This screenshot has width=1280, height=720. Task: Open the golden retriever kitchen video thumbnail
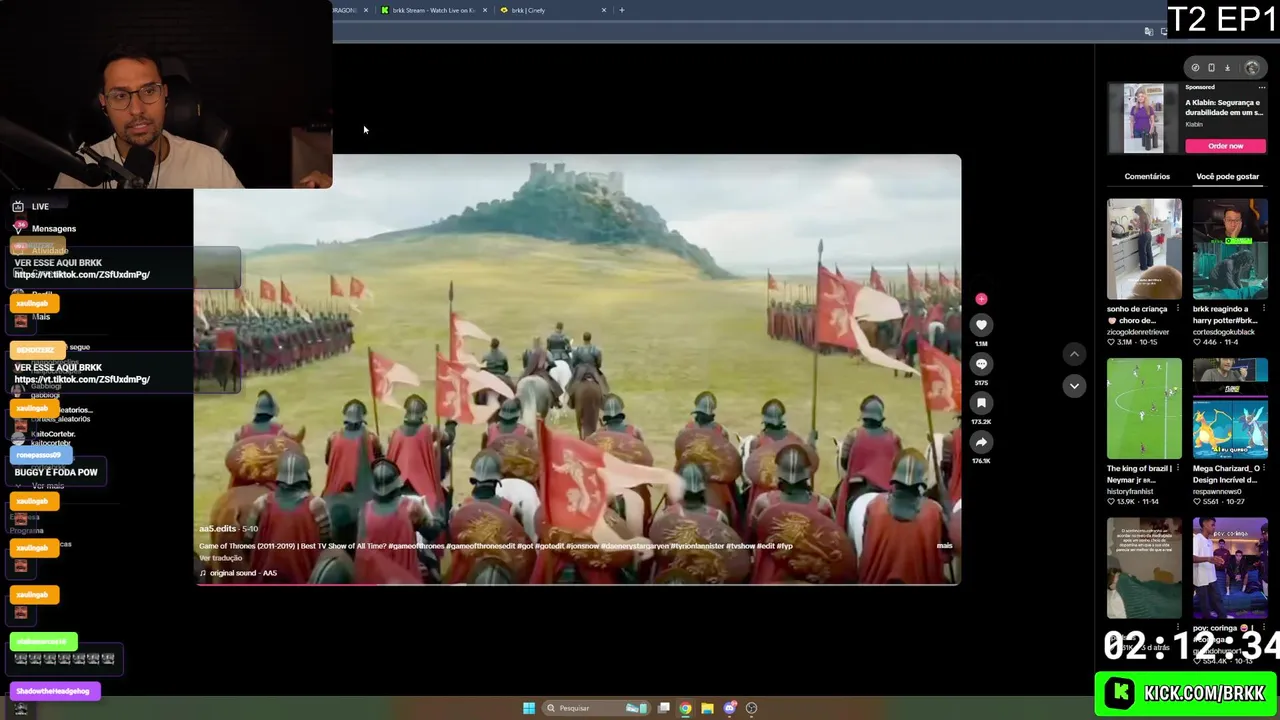pyautogui.click(x=1144, y=249)
